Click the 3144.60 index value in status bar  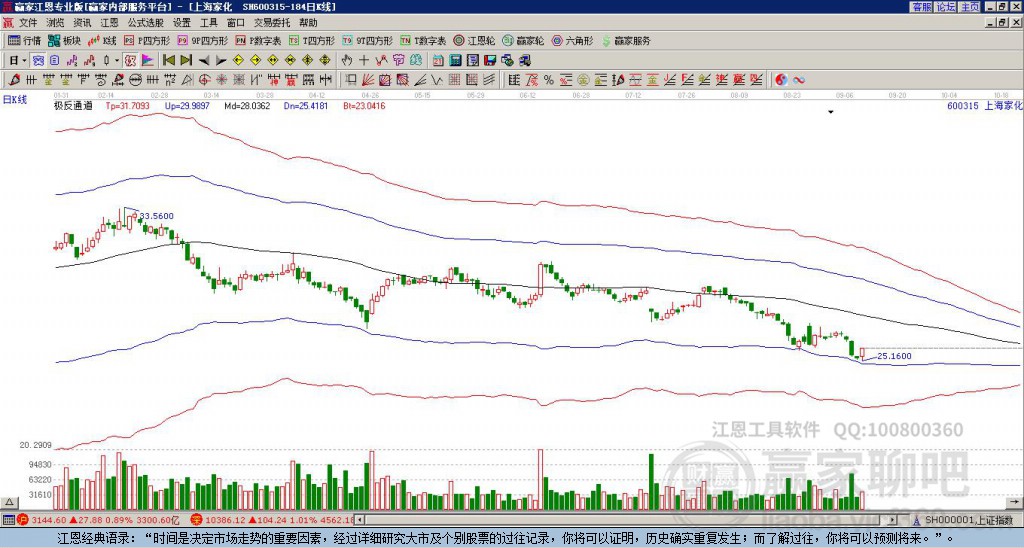(x=50, y=520)
